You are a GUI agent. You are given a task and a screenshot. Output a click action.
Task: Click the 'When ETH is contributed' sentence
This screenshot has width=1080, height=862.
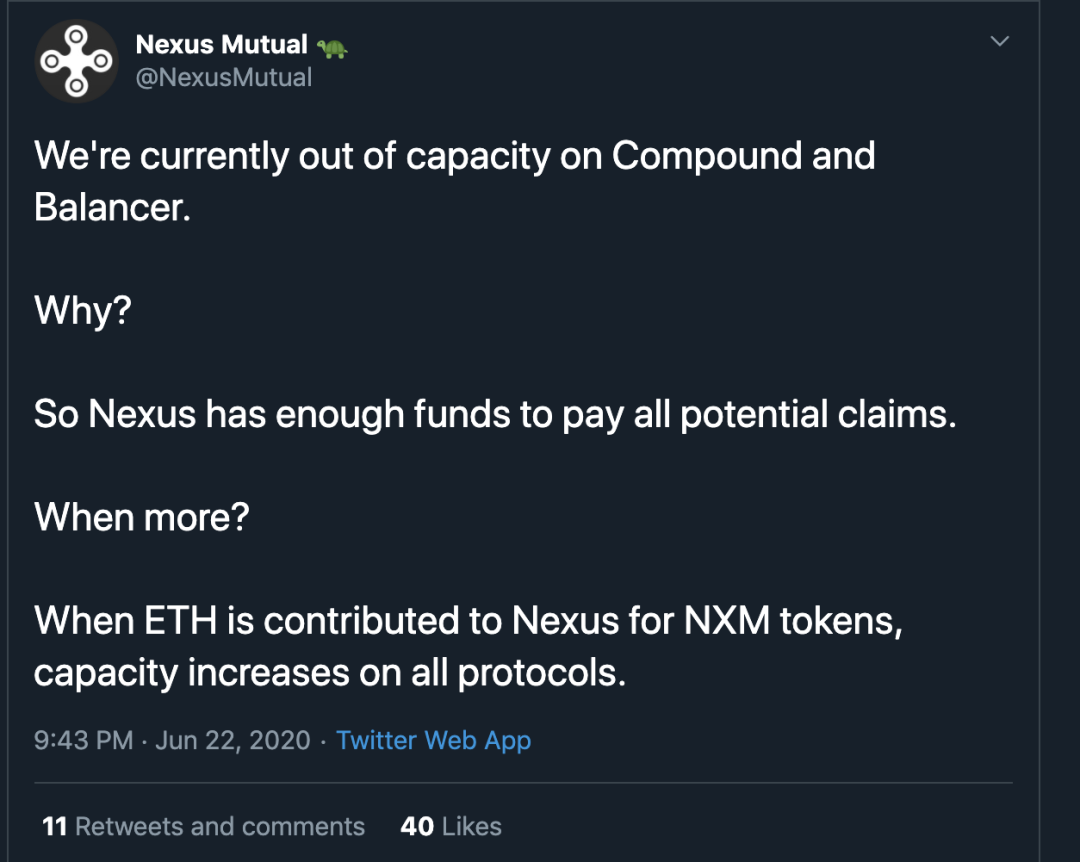click(468, 621)
